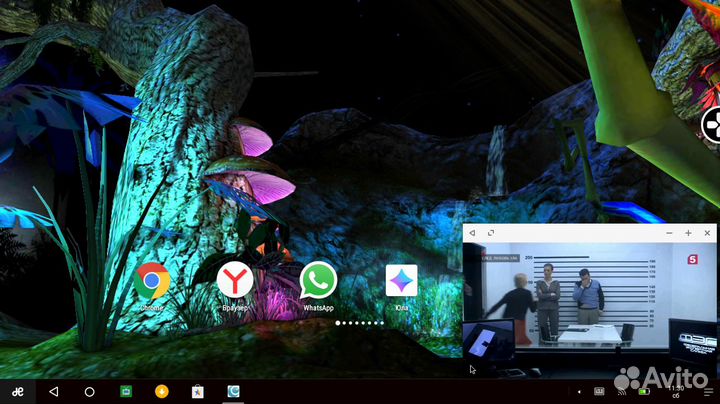Open the notification center lines icon
Screen dimensions: 720x404
(708, 392)
